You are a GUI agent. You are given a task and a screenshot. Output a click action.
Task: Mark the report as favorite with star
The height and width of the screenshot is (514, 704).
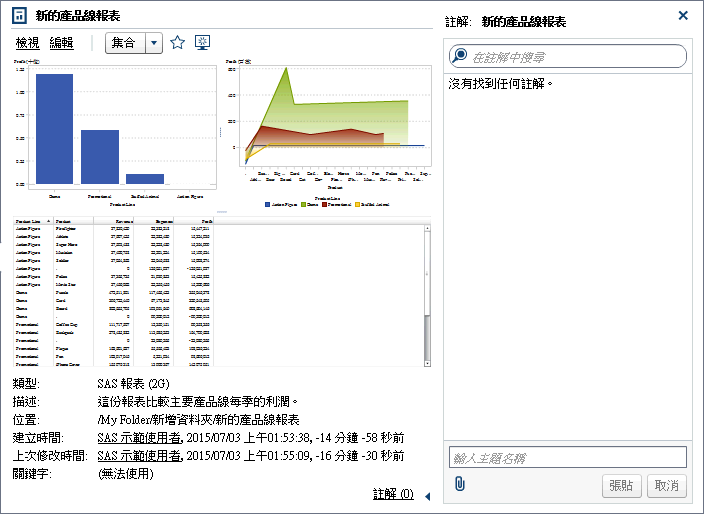coord(177,43)
